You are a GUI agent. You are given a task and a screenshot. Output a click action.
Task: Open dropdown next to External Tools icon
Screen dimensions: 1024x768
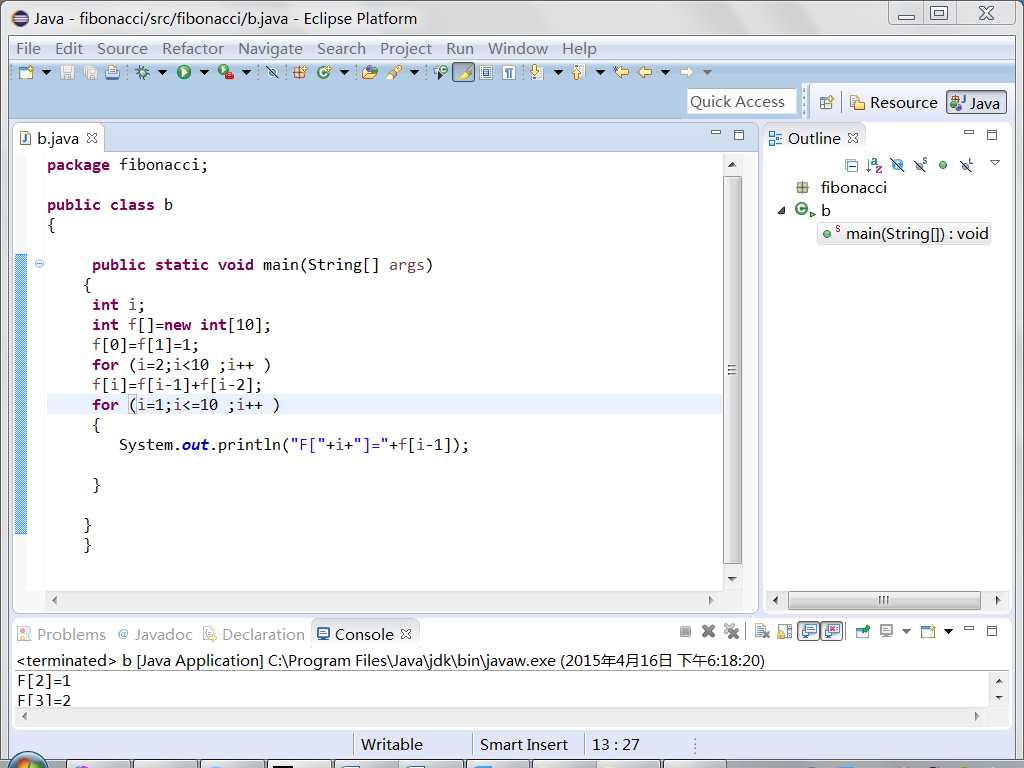point(246,72)
